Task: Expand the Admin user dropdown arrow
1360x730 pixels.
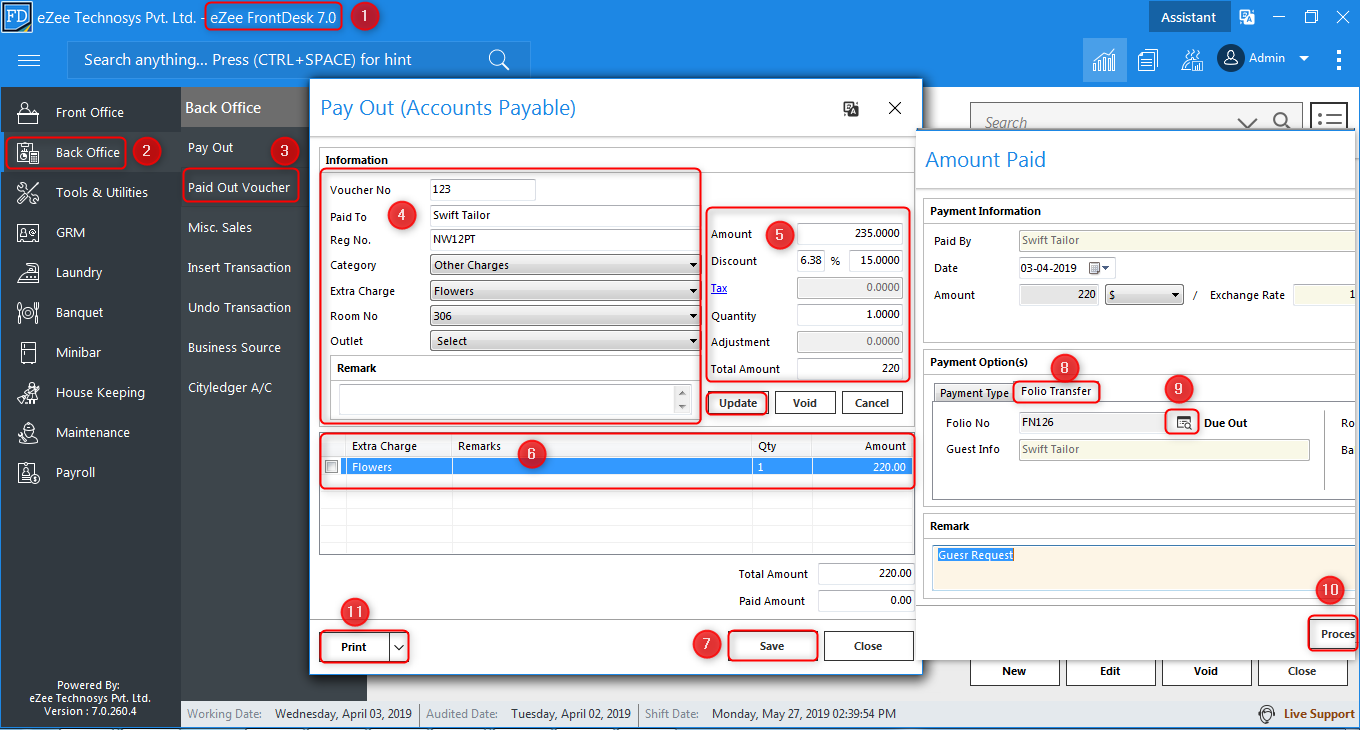Action: click(1304, 59)
